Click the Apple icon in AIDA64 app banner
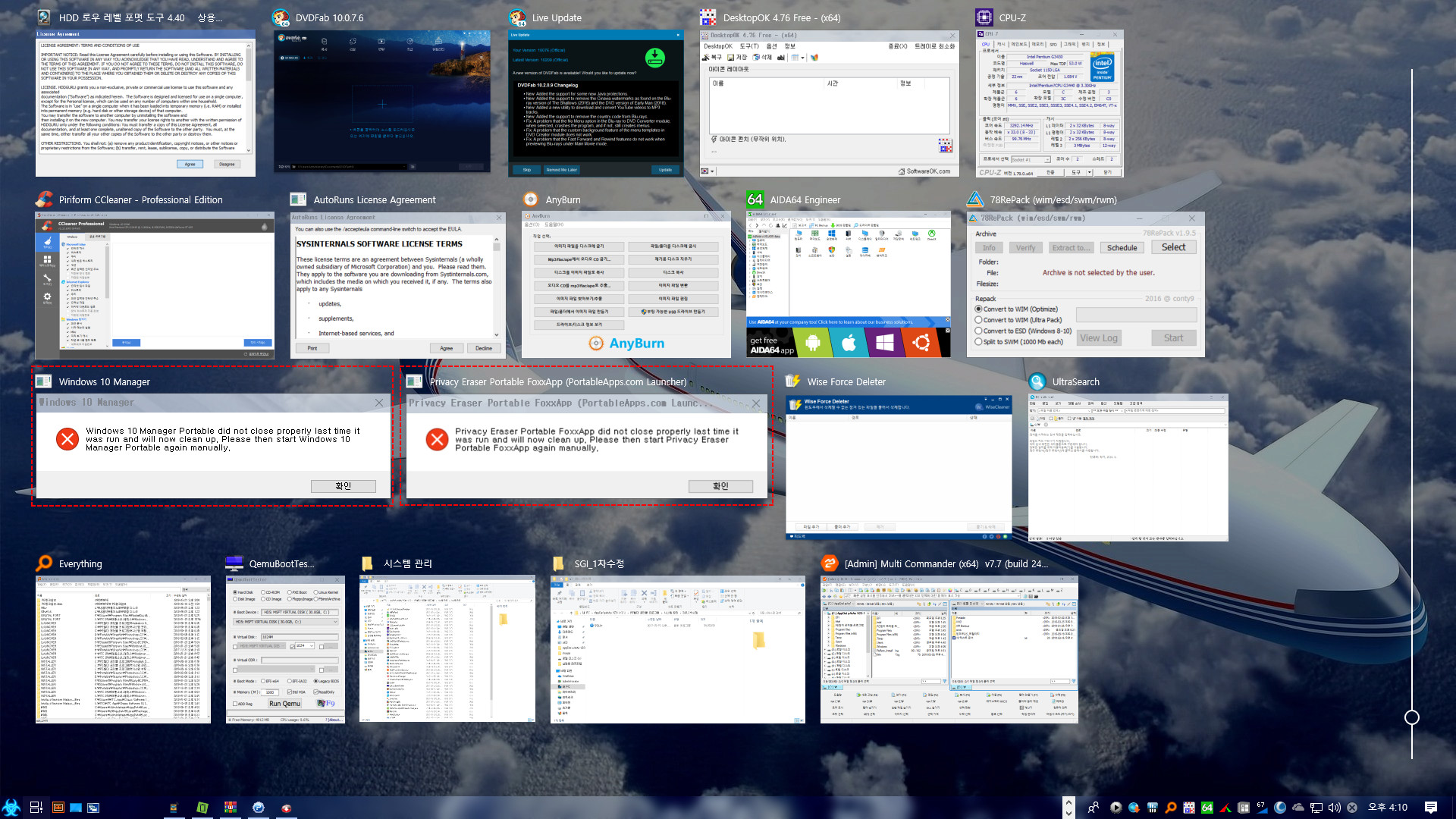 (x=849, y=344)
